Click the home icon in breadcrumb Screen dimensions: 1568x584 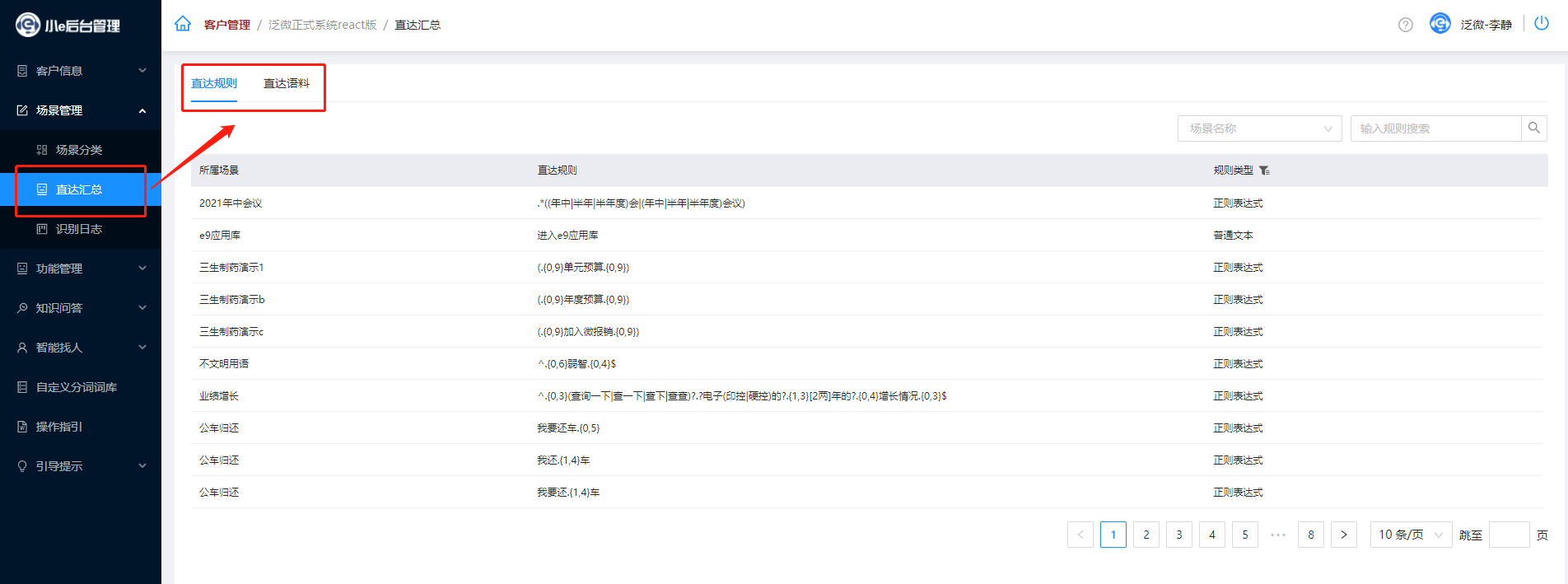(183, 24)
